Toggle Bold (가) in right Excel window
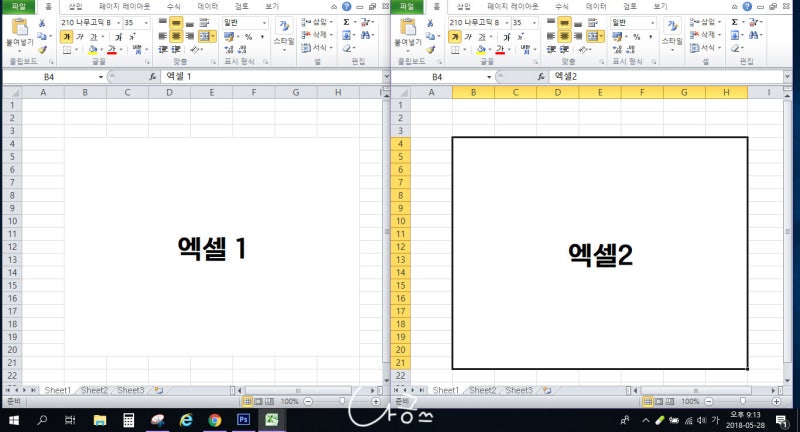The height and width of the screenshot is (432, 800). [x=455, y=37]
